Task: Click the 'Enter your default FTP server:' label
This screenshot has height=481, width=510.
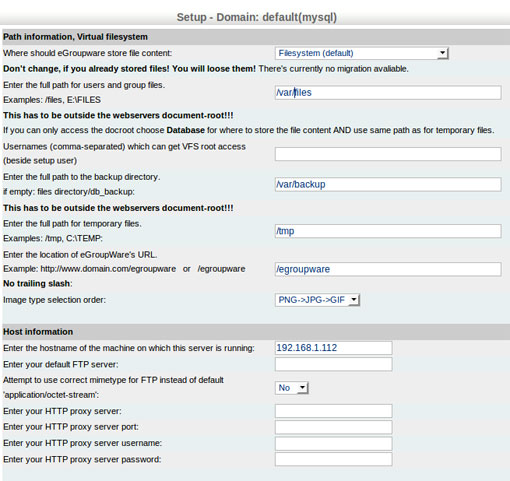Action: 61,364
